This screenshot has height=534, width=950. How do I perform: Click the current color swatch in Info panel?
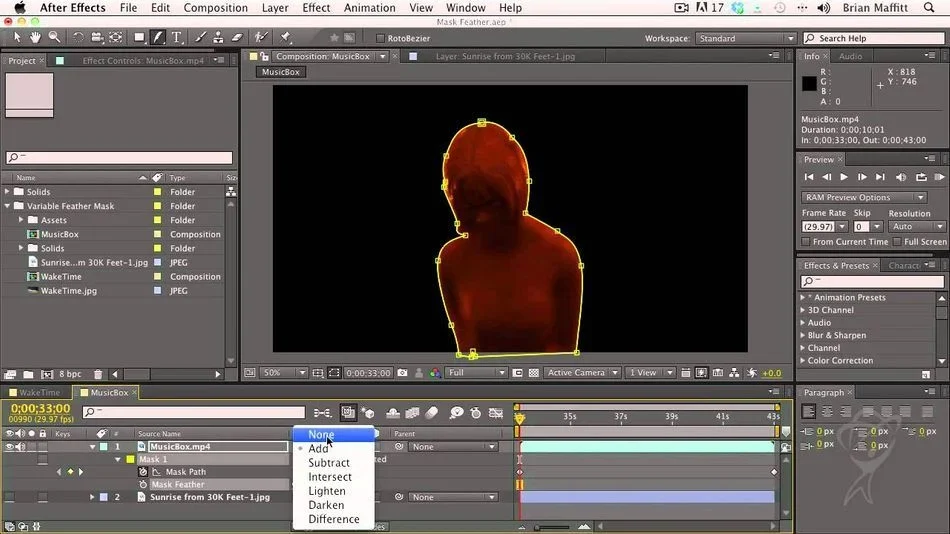tap(809, 84)
